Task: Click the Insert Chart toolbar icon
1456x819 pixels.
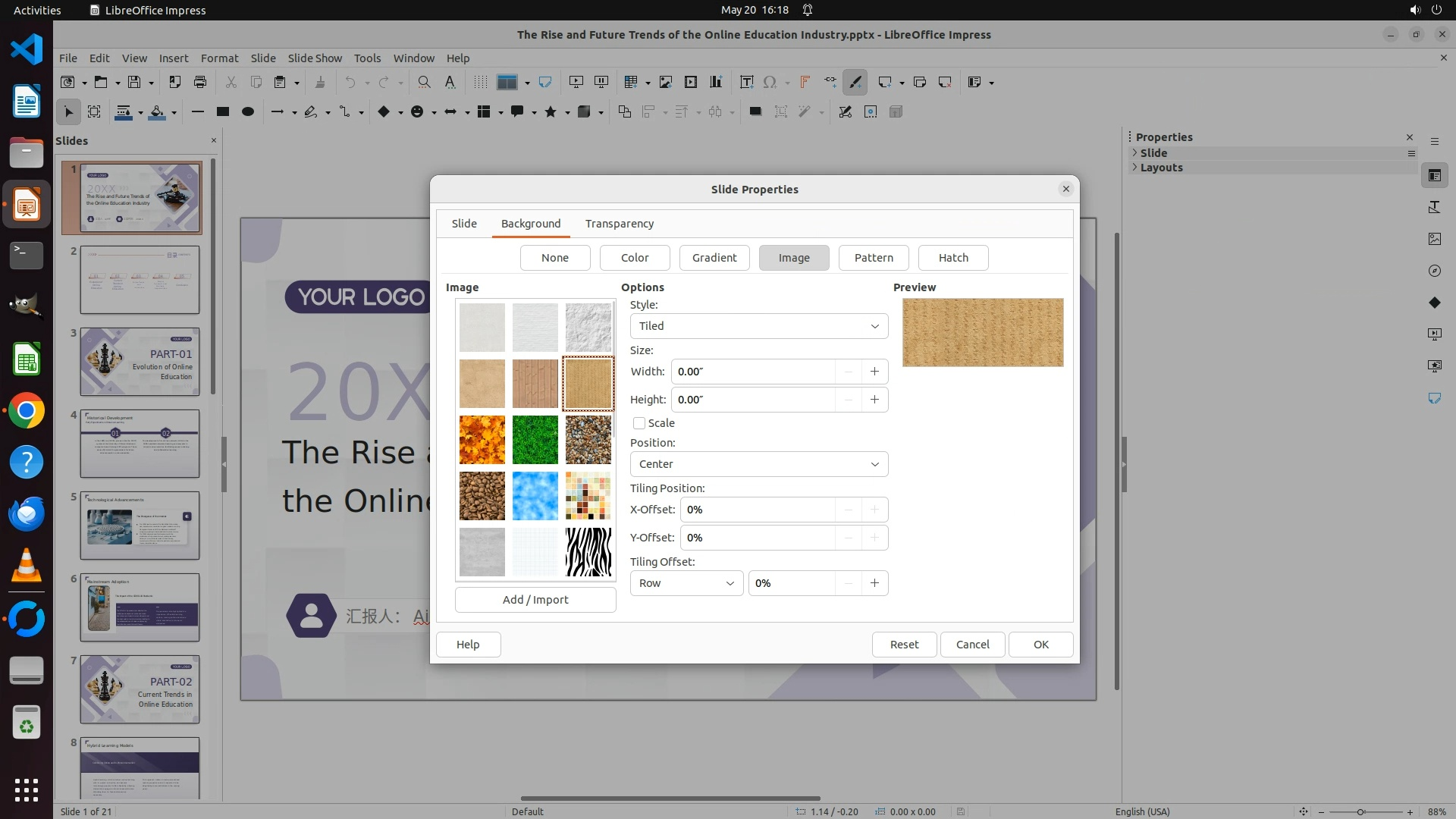Action: tap(716, 82)
